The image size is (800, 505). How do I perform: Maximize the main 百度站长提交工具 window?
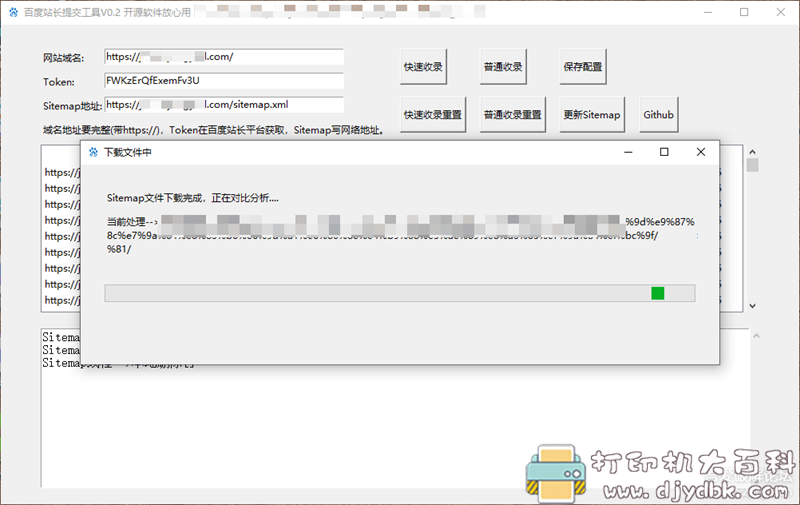point(744,12)
